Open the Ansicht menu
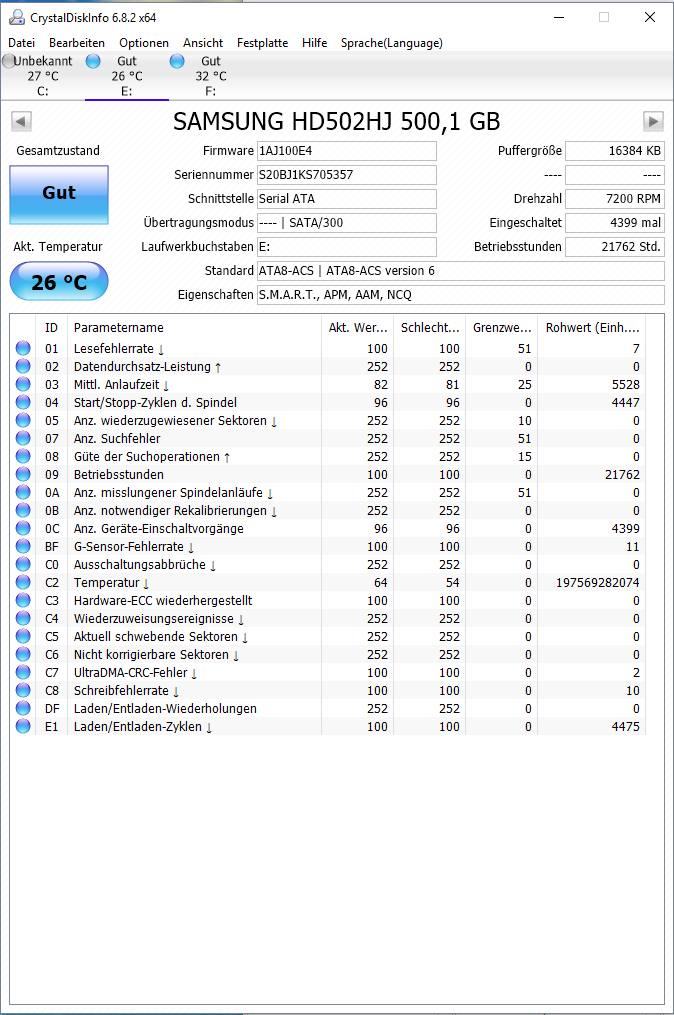Screen dimensions: 674x1015 203,43
